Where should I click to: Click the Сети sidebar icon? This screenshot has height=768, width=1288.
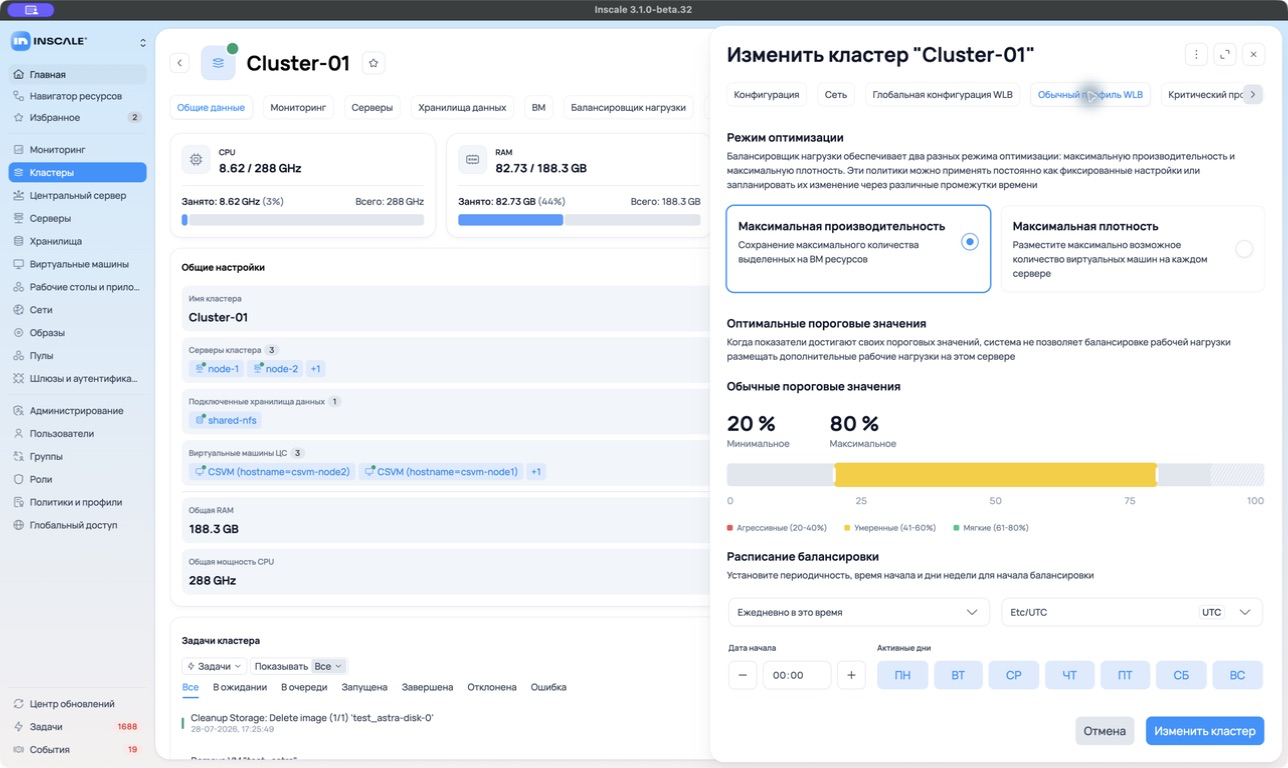tap(19, 310)
